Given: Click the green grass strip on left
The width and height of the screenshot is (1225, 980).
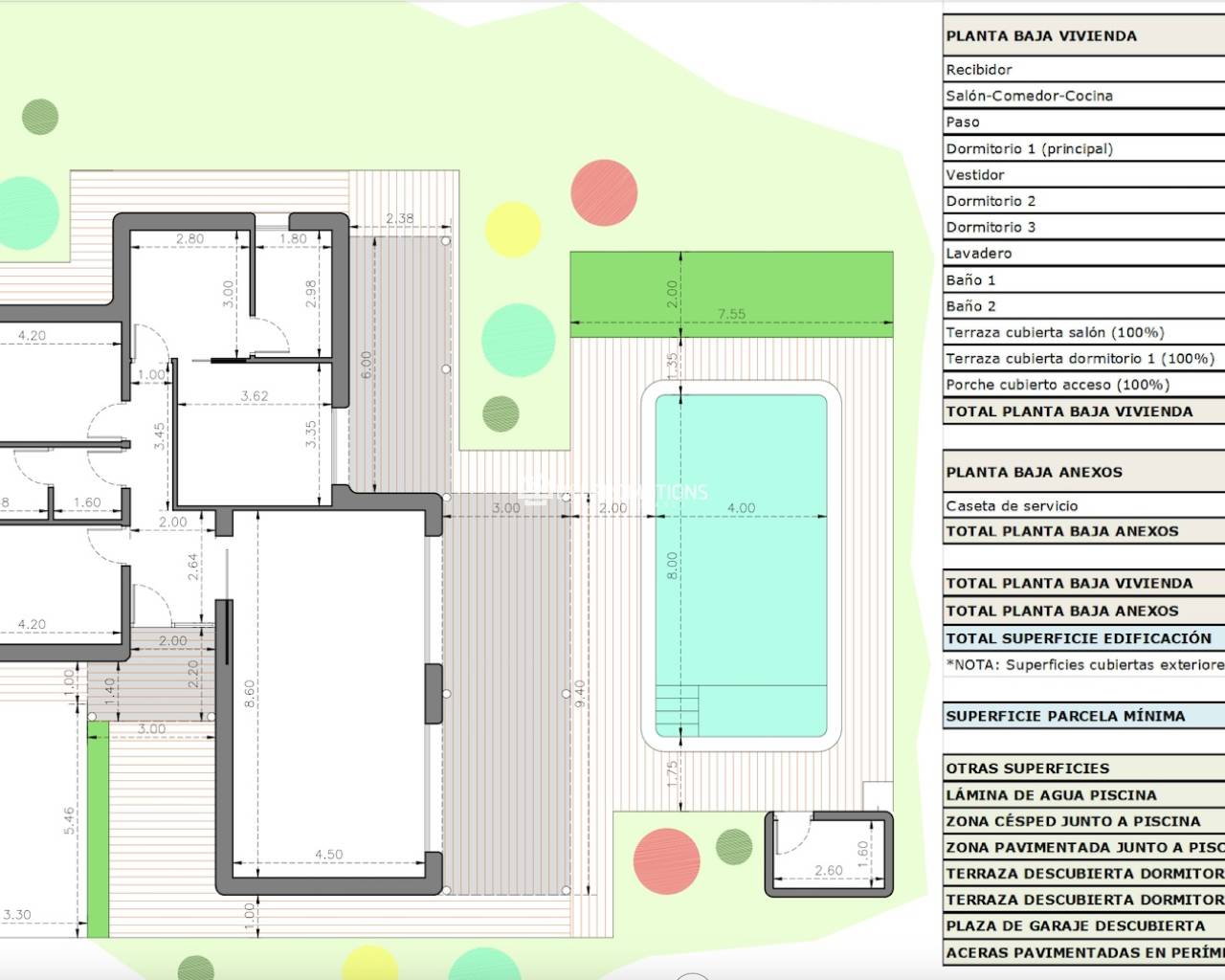Looking at the screenshot, I should tap(99, 833).
